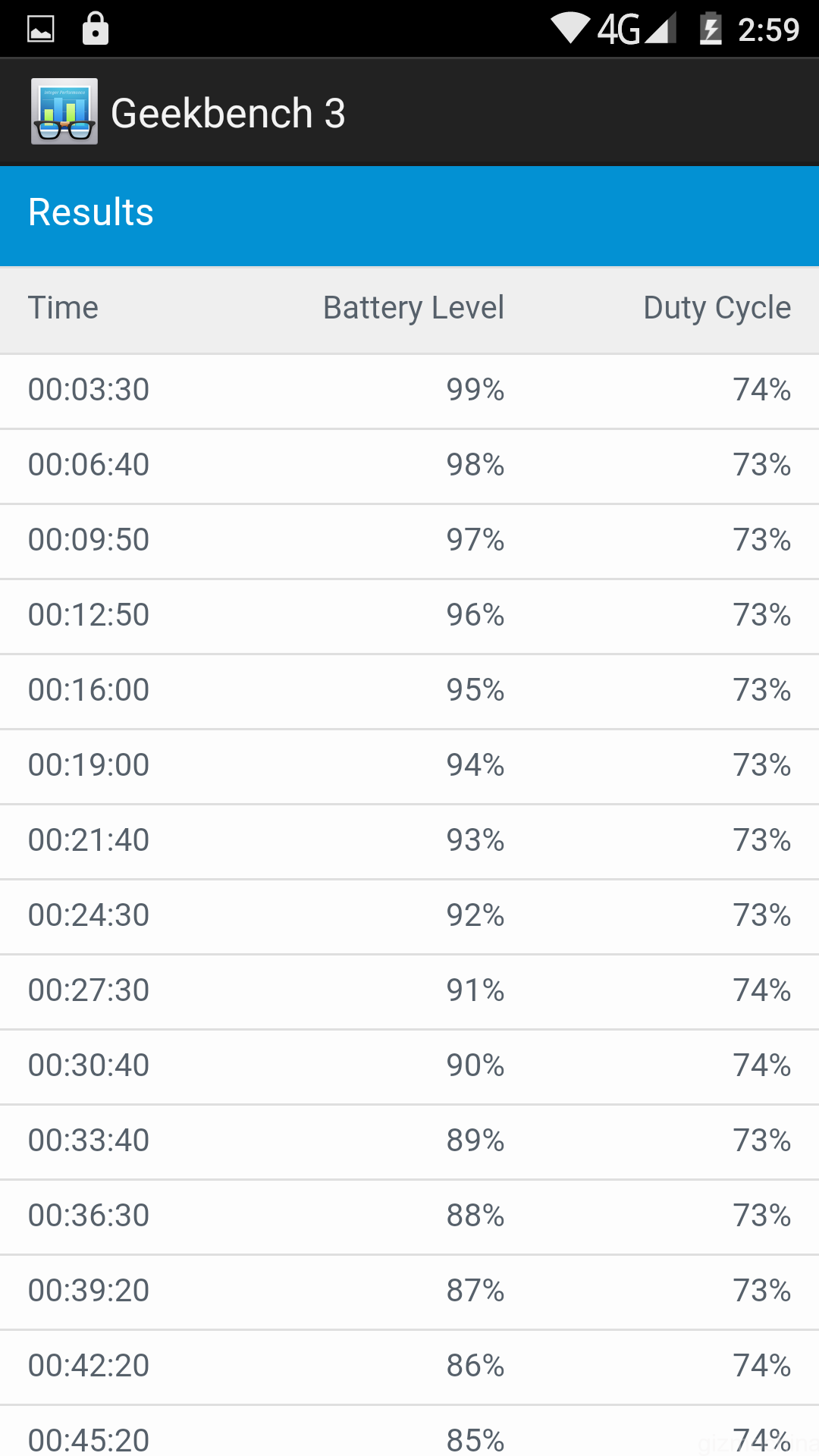This screenshot has width=819, height=1456.
Task: Tap the Duty Cycle column header
Action: [x=717, y=308]
